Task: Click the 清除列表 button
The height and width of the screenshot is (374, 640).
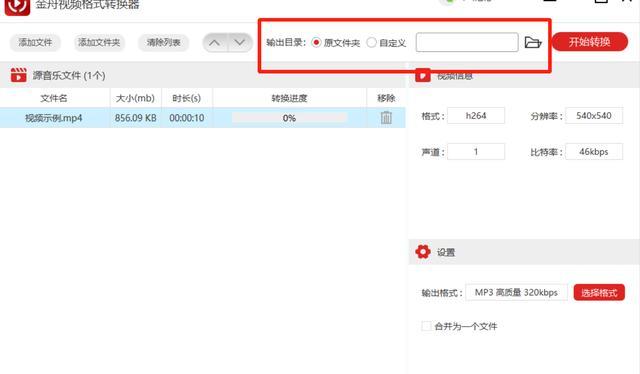Action: click(x=163, y=42)
